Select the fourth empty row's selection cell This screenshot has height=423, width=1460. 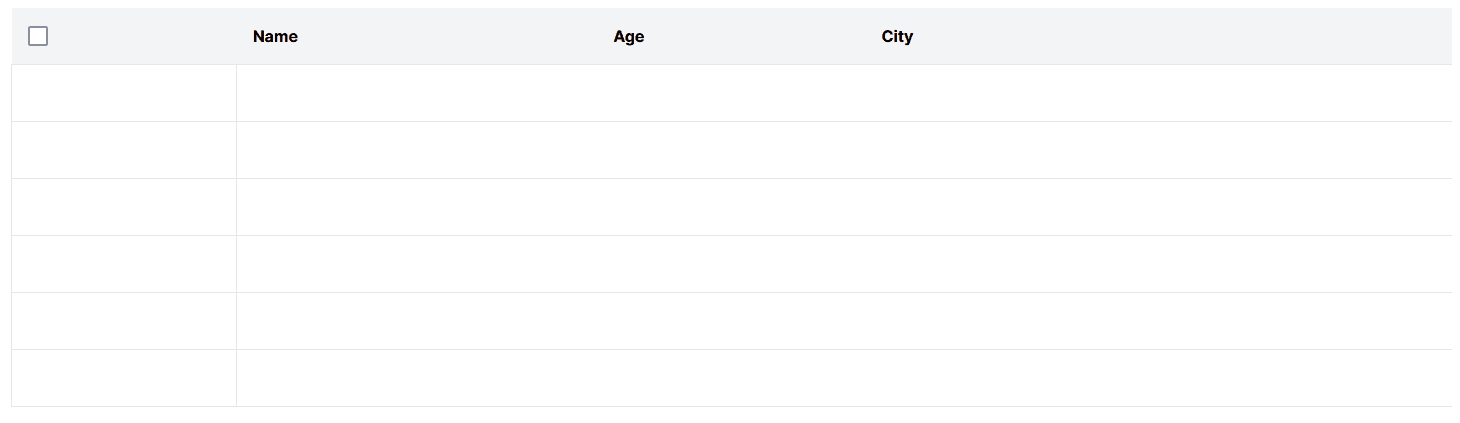(x=124, y=264)
